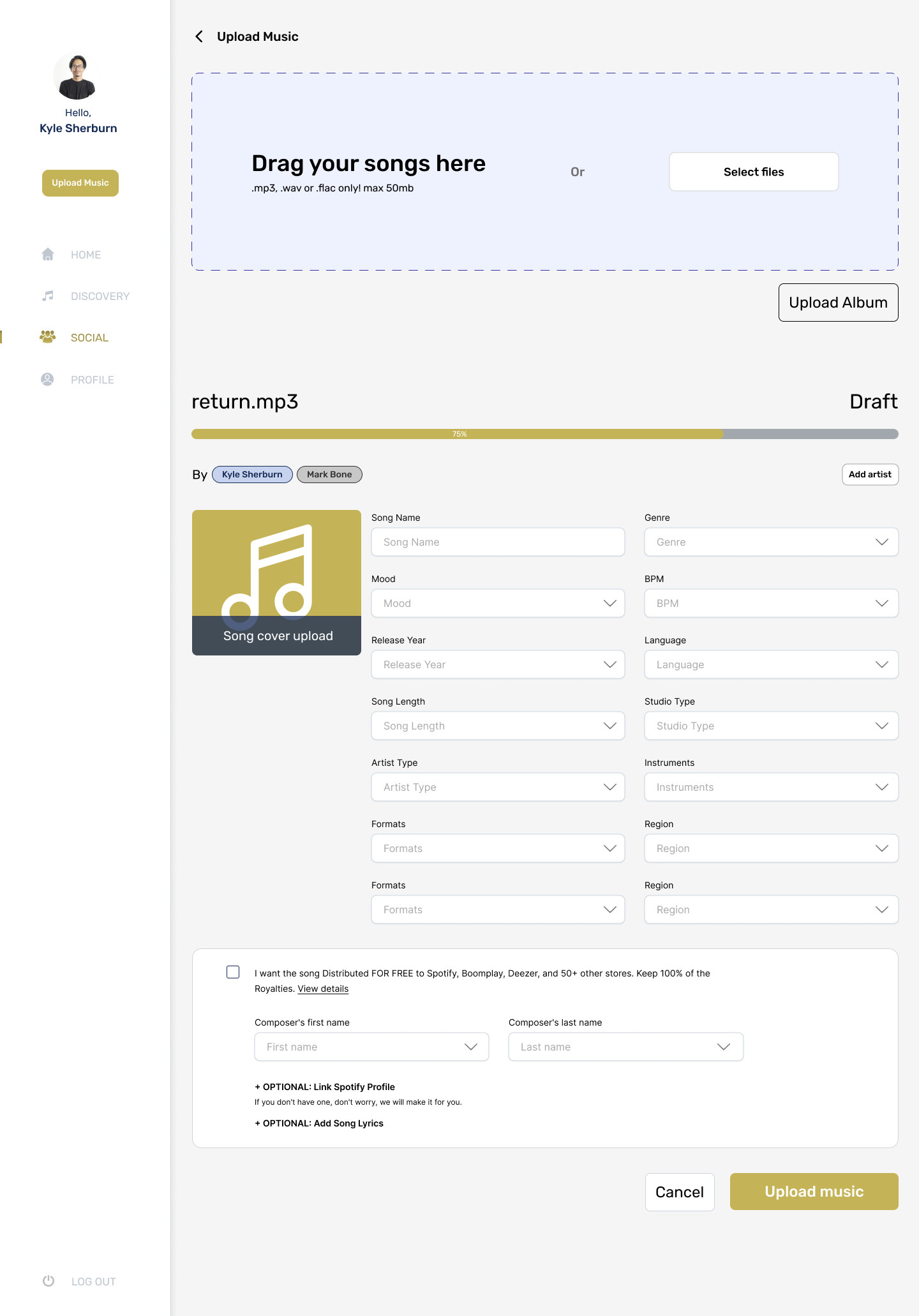This screenshot has height=1316, width=919.
Task: Click the Discovery music note icon
Action: 48,295
